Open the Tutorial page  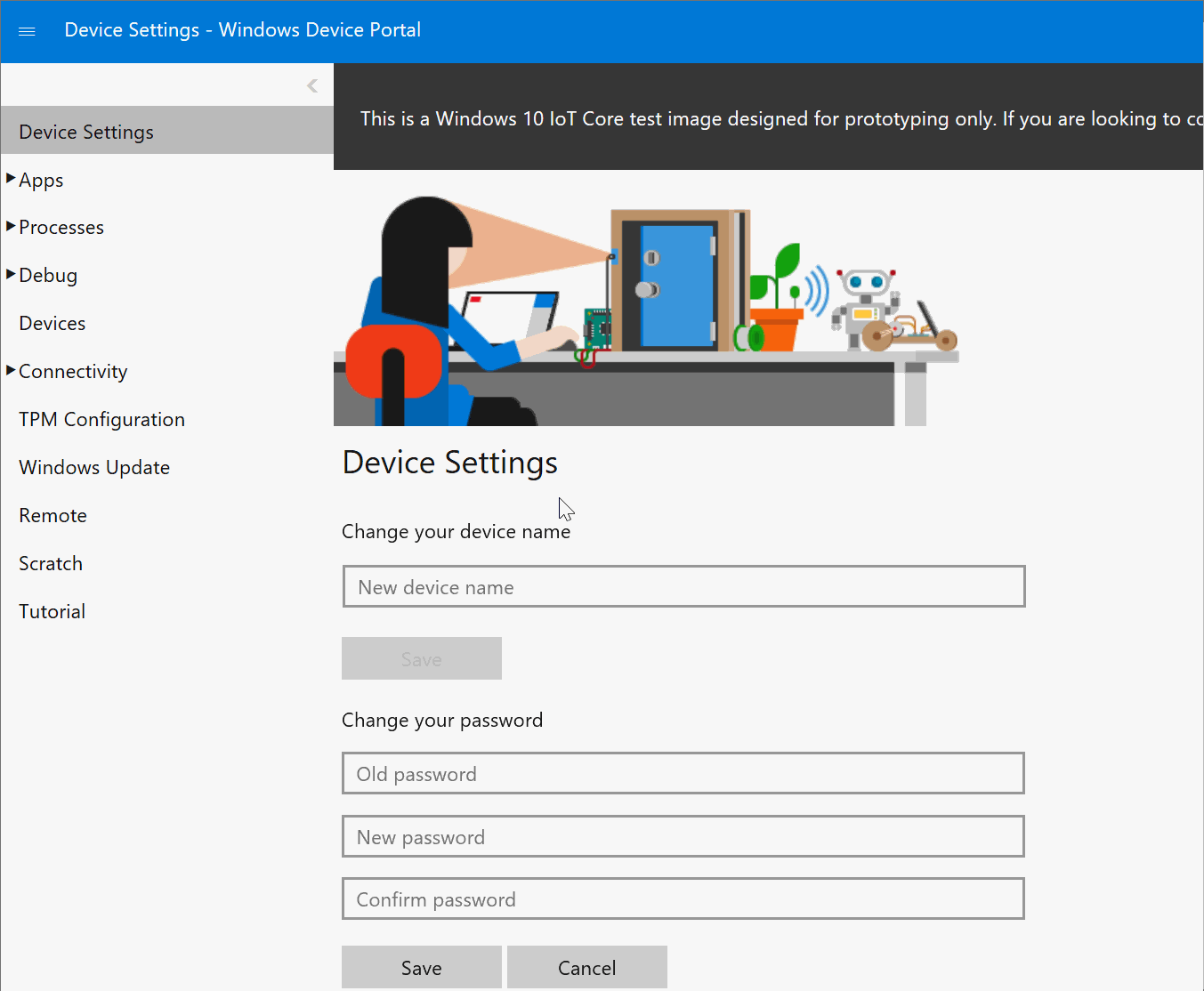[53, 612]
